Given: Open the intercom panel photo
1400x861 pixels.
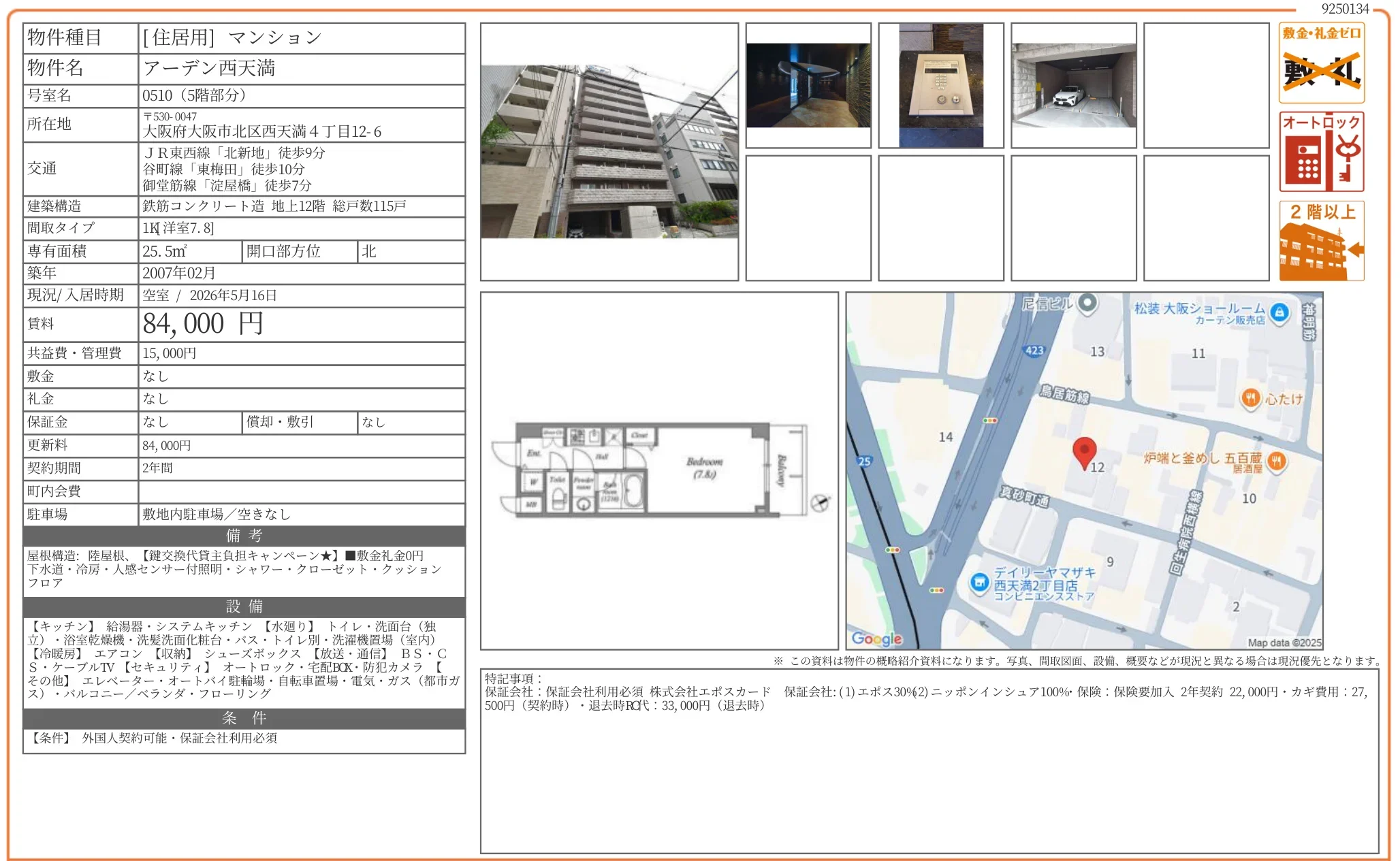Looking at the screenshot, I should 940,86.
